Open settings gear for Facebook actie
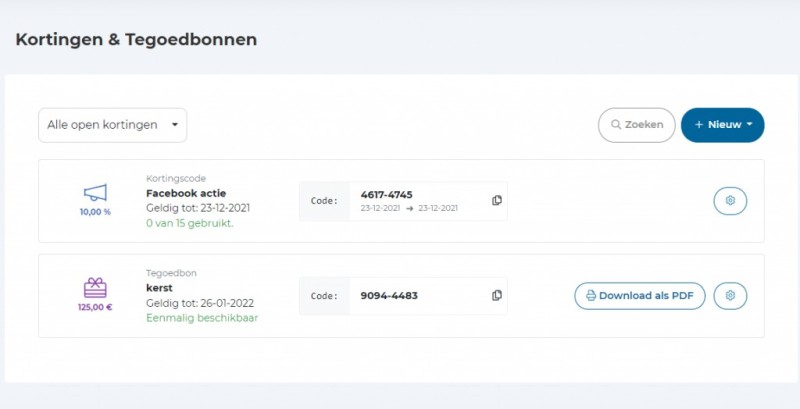The image size is (800, 409). point(730,200)
